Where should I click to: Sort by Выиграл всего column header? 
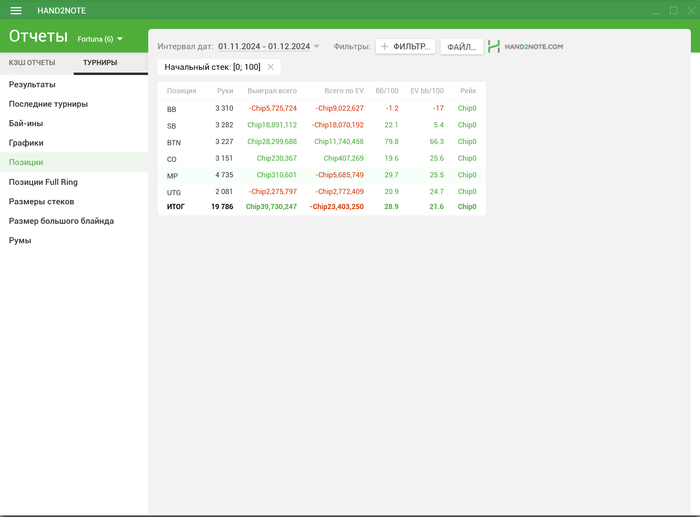pyautogui.click(x=272, y=91)
